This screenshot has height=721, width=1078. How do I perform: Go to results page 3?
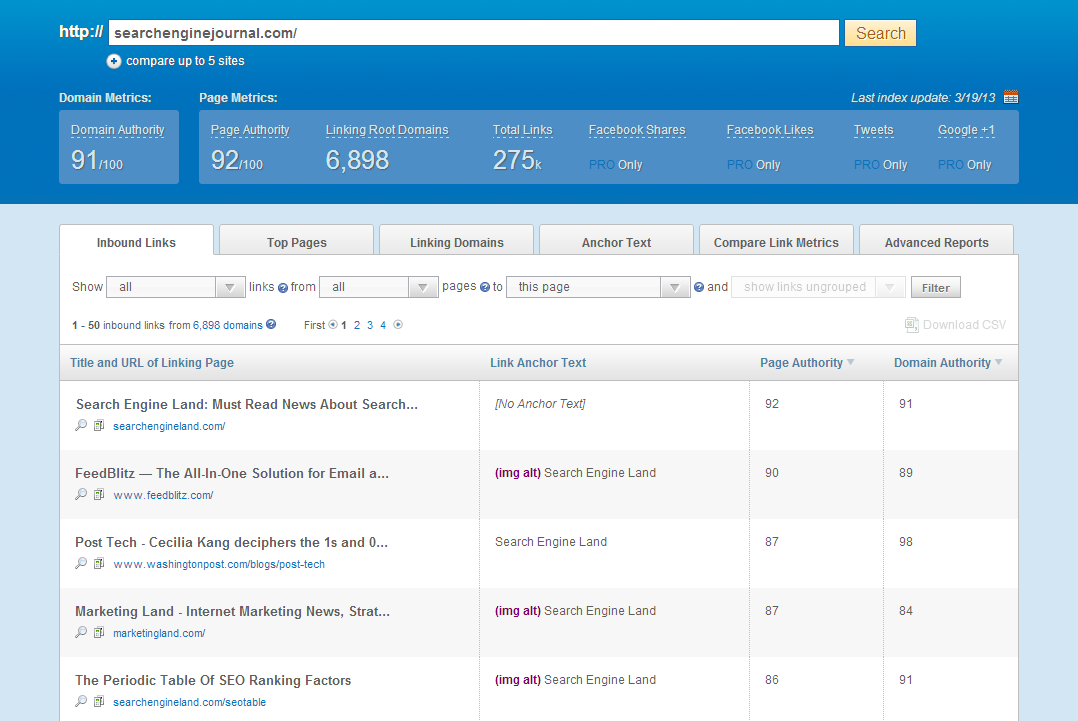pos(370,325)
